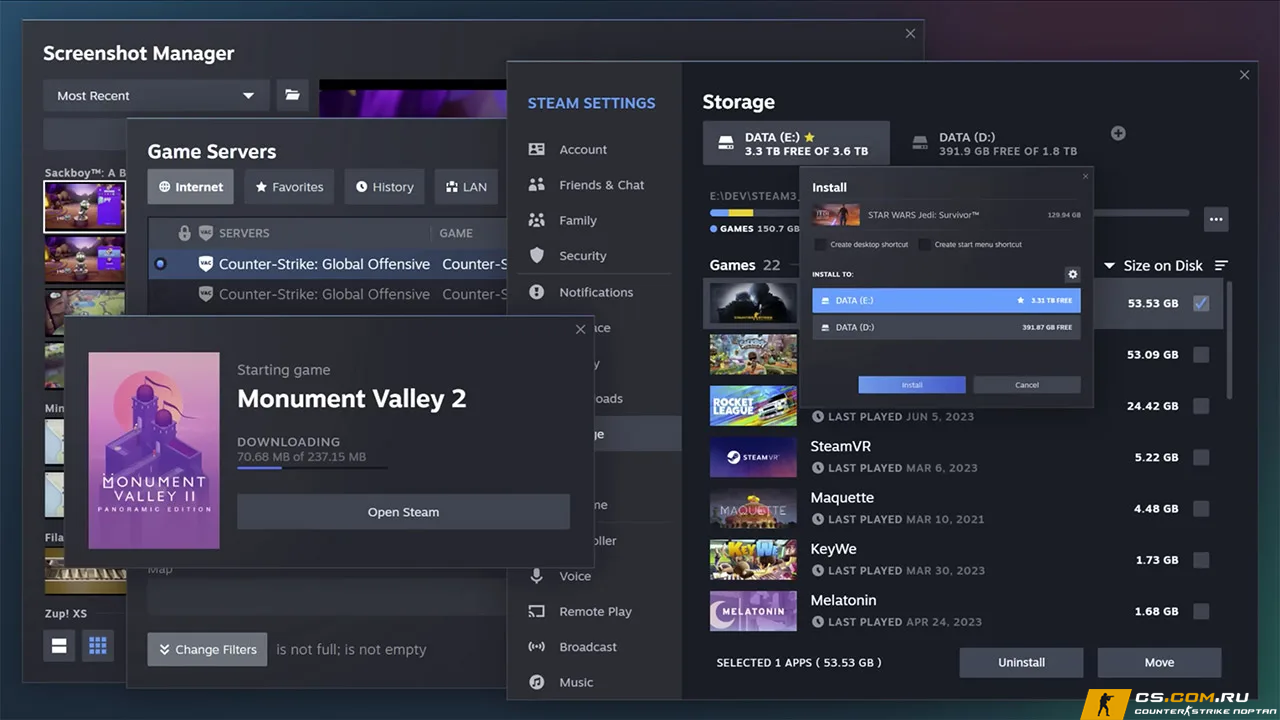Click Notifications alert icon in sidebar
Viewport: 1280px width, 720px height.
[x=537, y=292]
